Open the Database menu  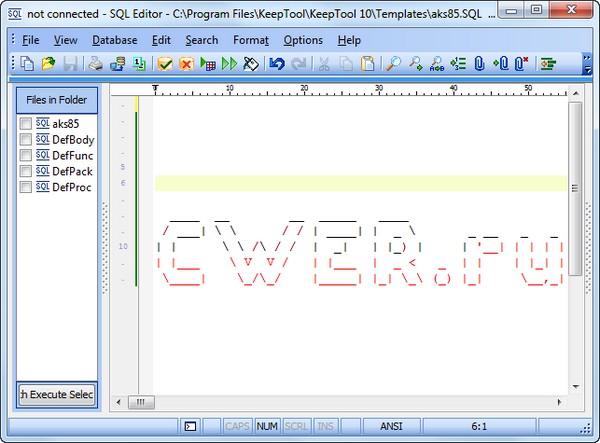pos(114,40)
